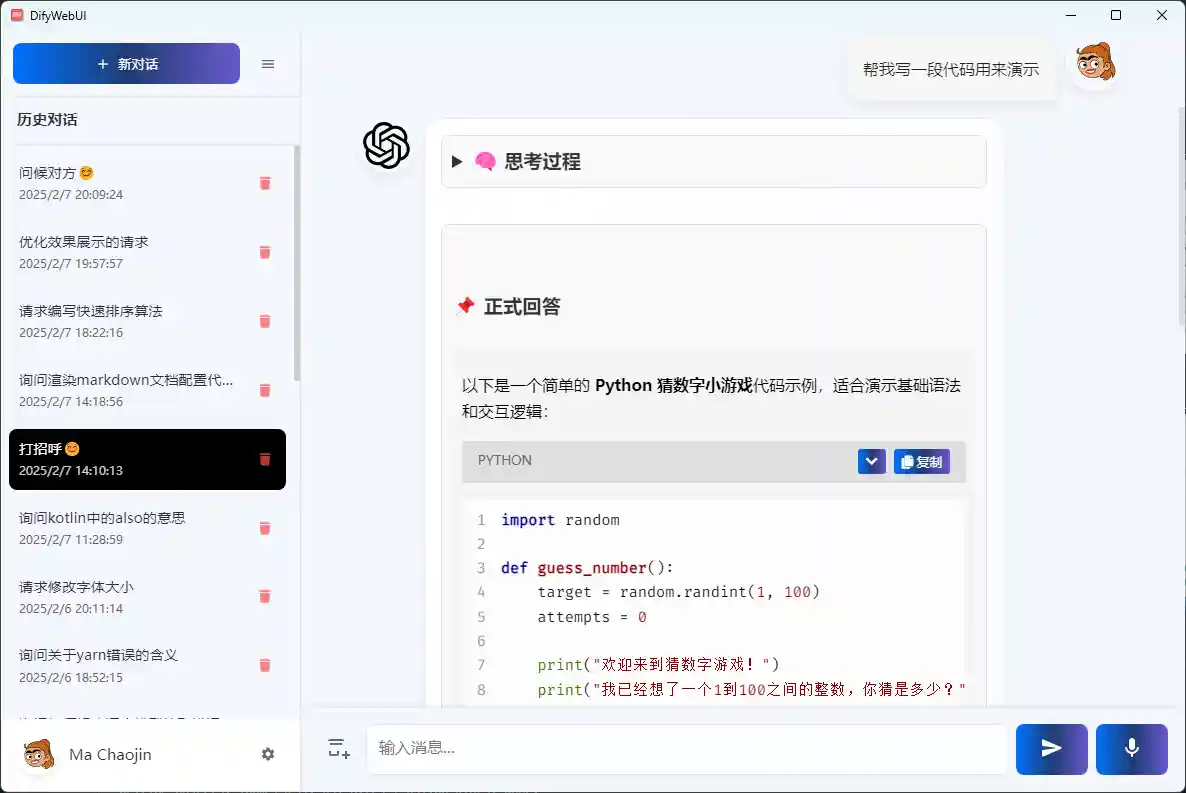Click the Ma Chaojin profile avatar

pos(39,754)
